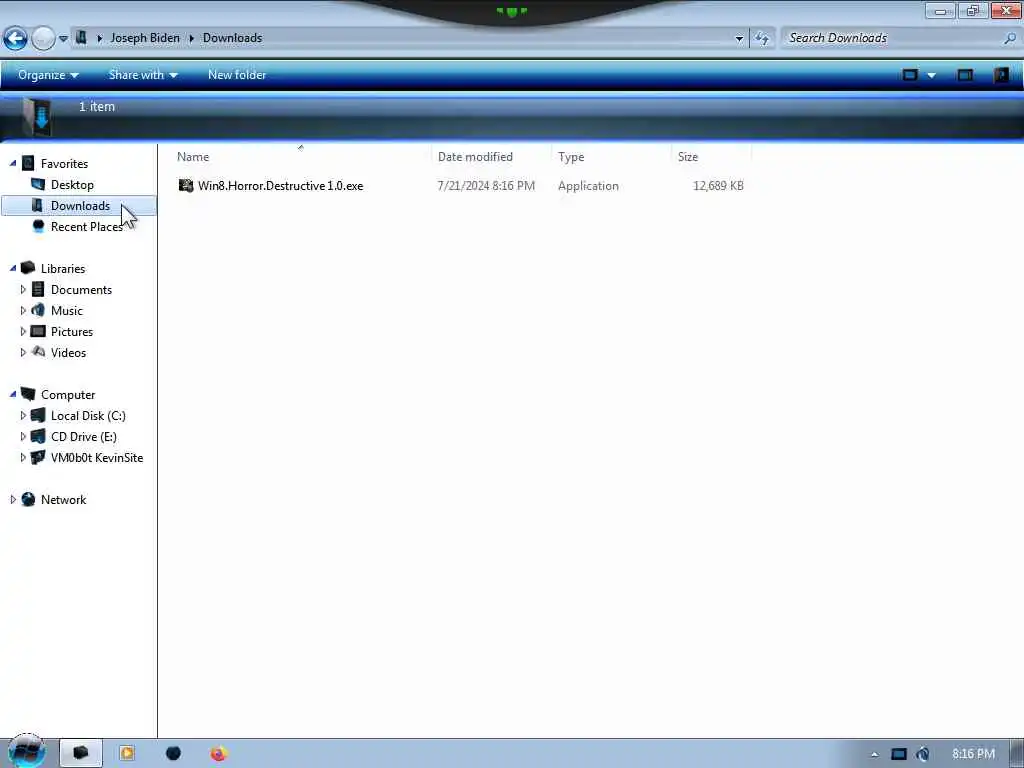Viewport: 1024px width, 768px height.
Task: Click the network tray icon
Action: [x=899, y=754]
